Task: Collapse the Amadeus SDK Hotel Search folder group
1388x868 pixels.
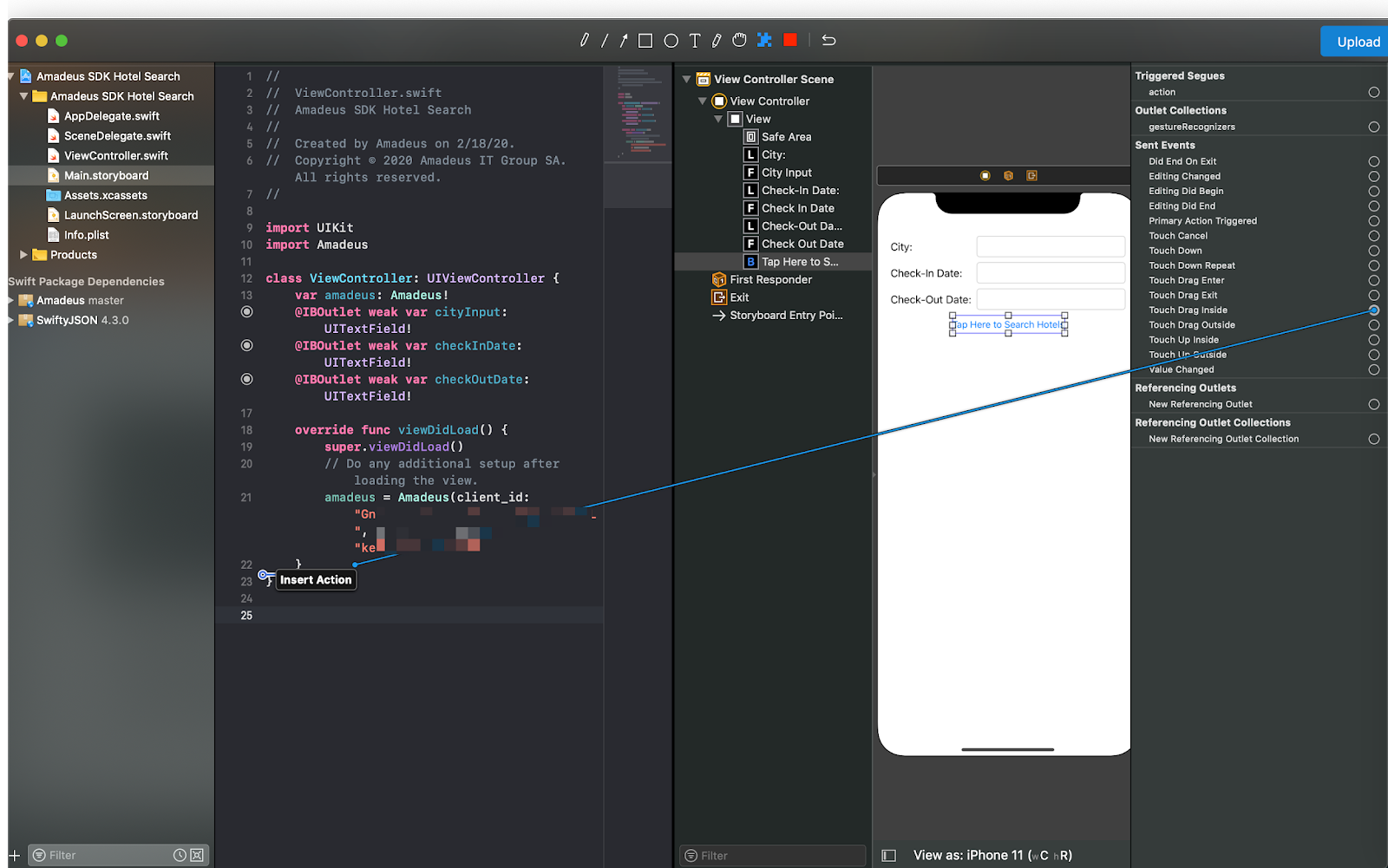Action: [24, 96]
